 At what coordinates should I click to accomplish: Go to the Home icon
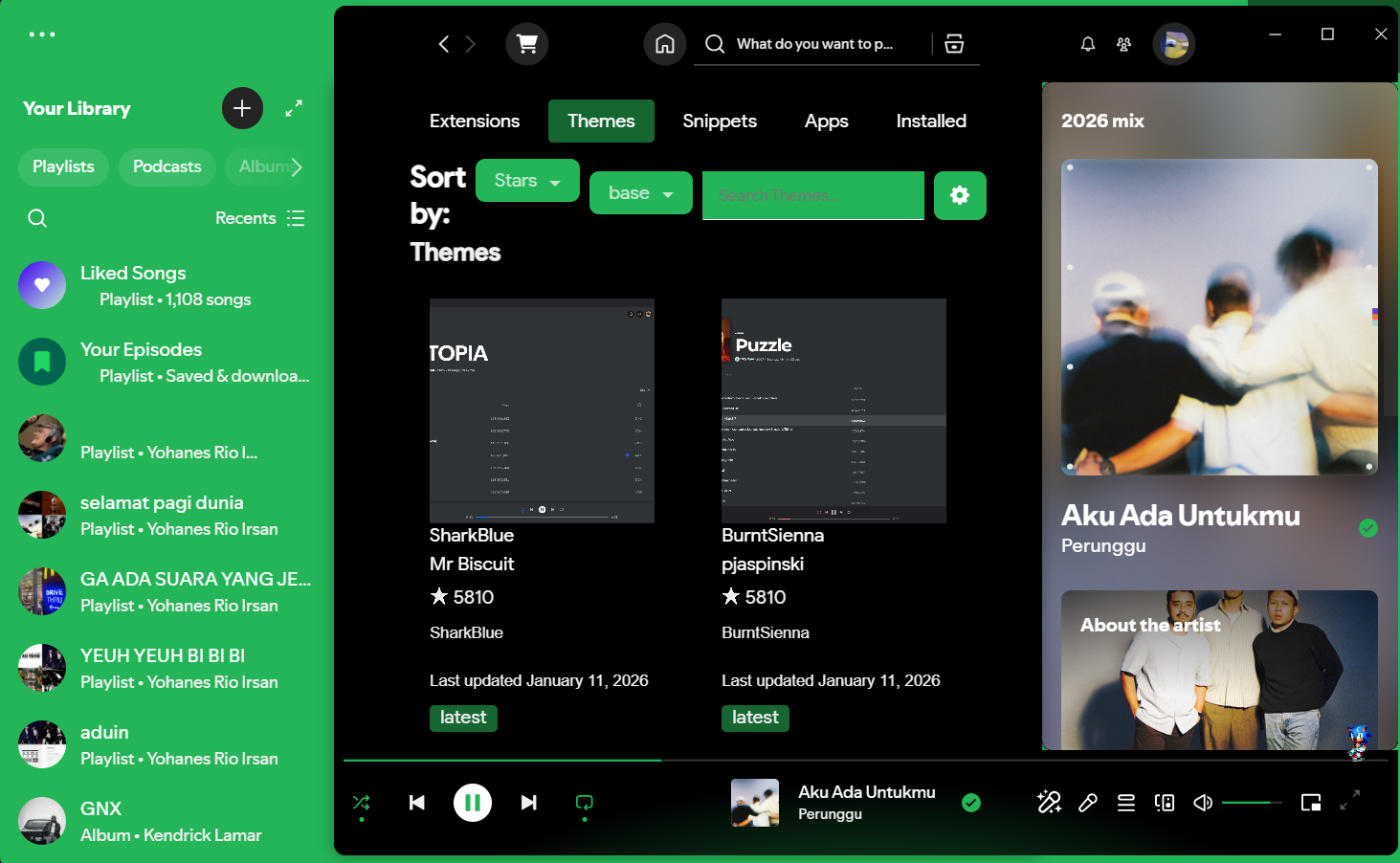[x=665, y=44]
